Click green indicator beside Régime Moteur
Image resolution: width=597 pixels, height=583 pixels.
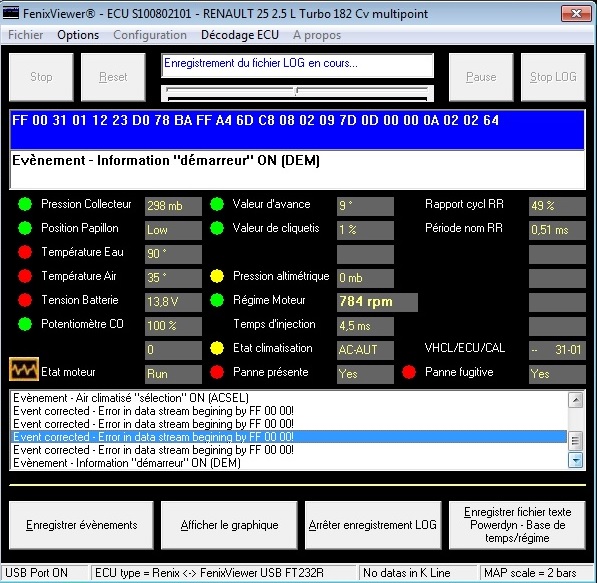click(217, 300)
